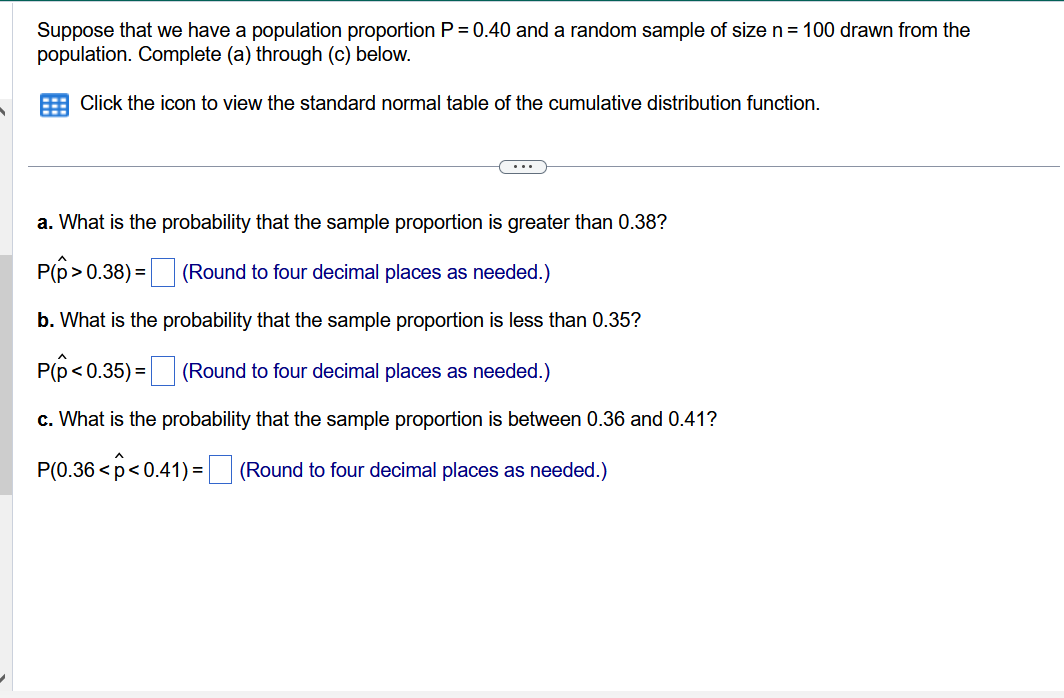This screenshot has width=1064, height=698.
Task: Click the bottom-left arrow marker
Action: [4, 680]
